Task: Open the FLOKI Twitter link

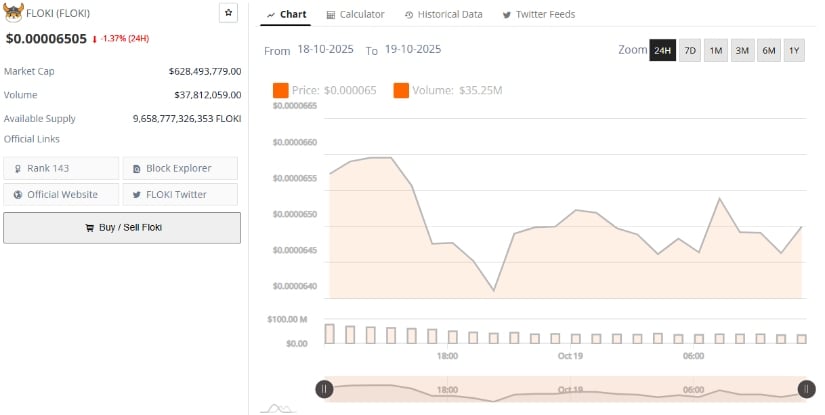Action: (180, 194)
